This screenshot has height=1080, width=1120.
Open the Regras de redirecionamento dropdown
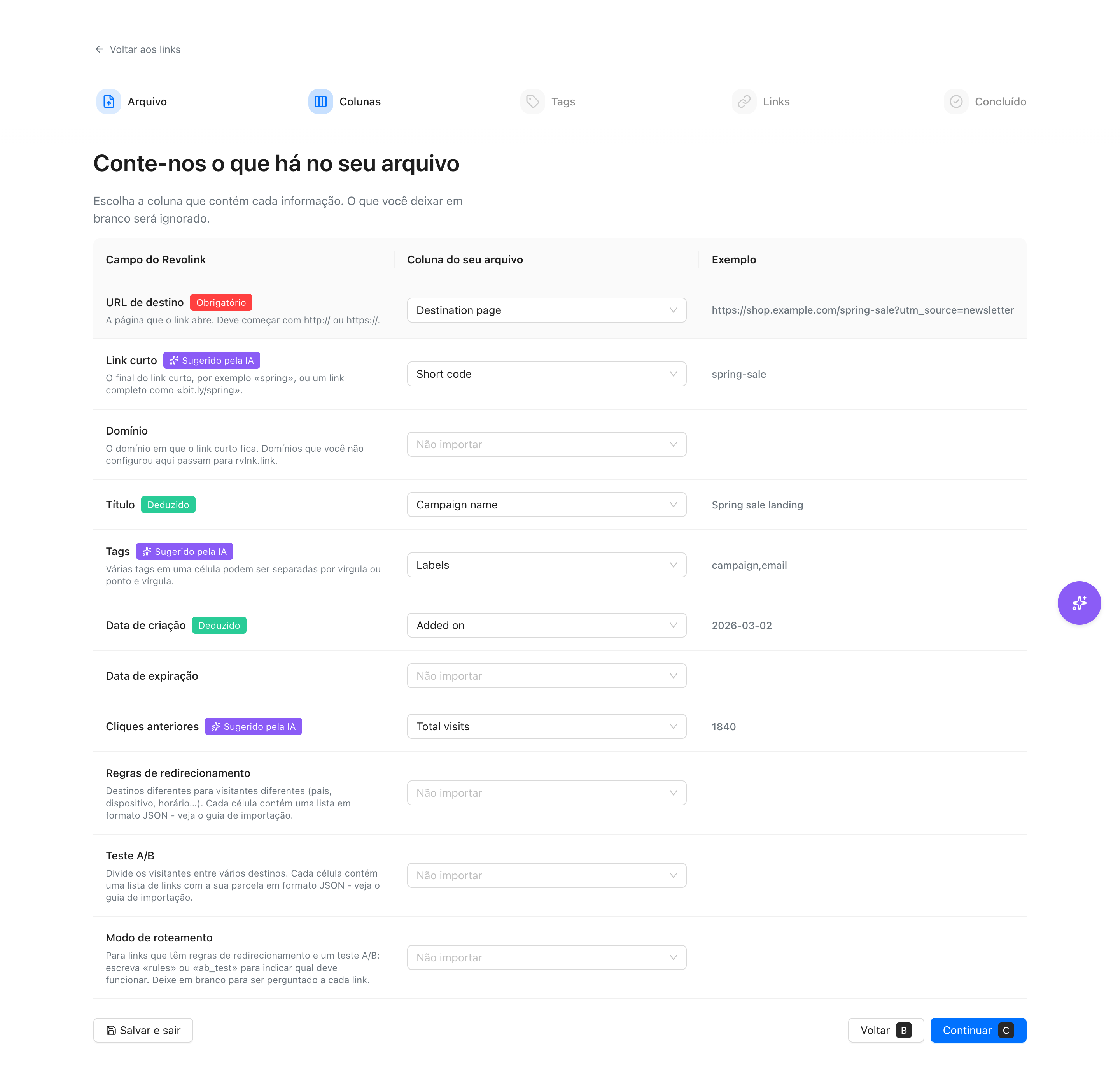click(546, 793)
